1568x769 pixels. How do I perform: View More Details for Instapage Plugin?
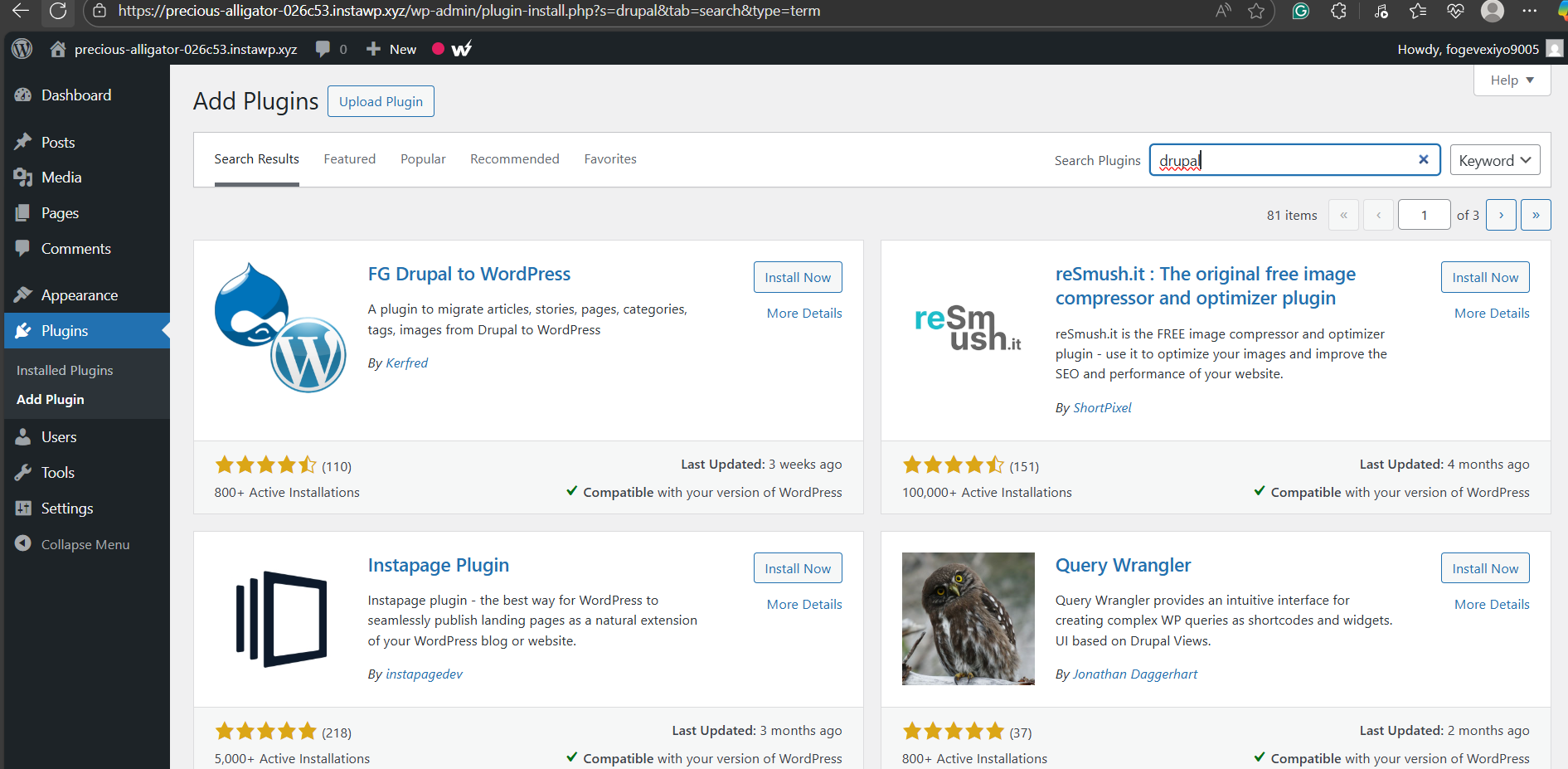(x=804, y=605)
